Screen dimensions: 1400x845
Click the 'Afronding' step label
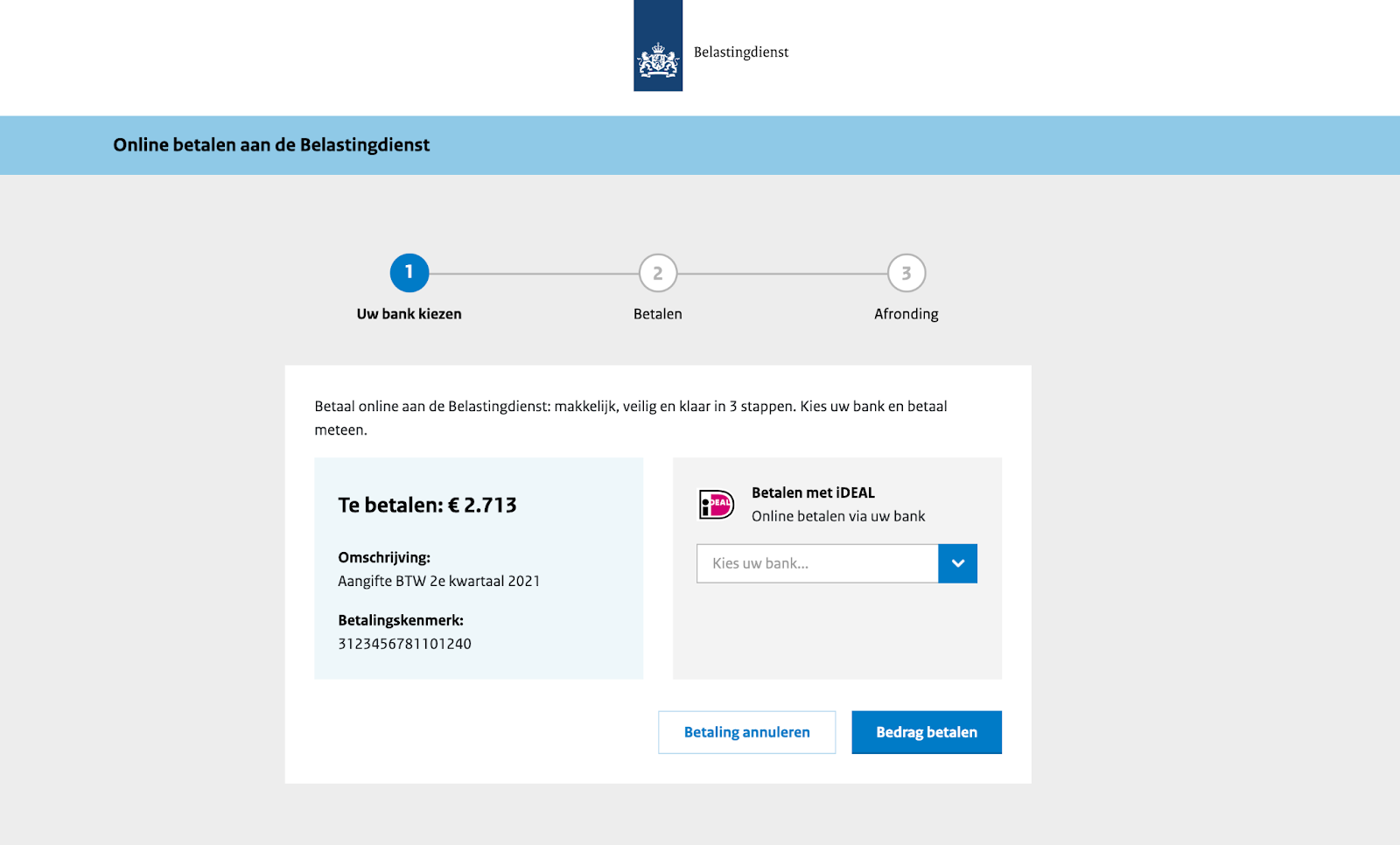(x=906, y=315)
